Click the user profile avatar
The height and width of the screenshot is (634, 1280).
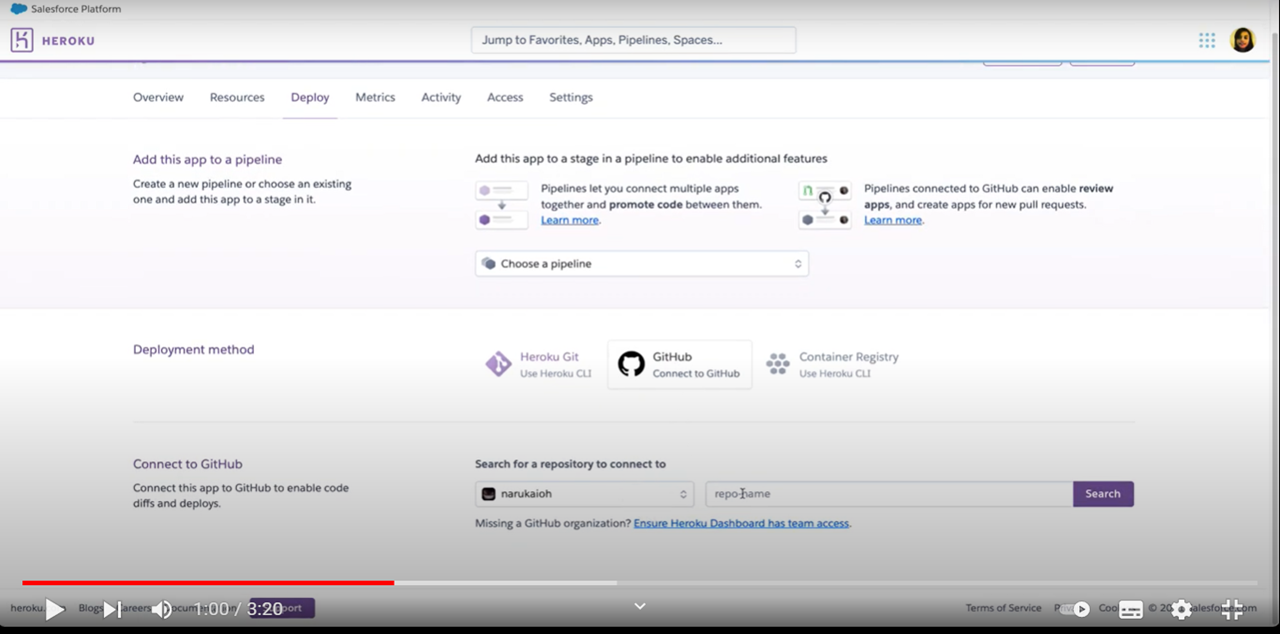[x=1242, y=40]
